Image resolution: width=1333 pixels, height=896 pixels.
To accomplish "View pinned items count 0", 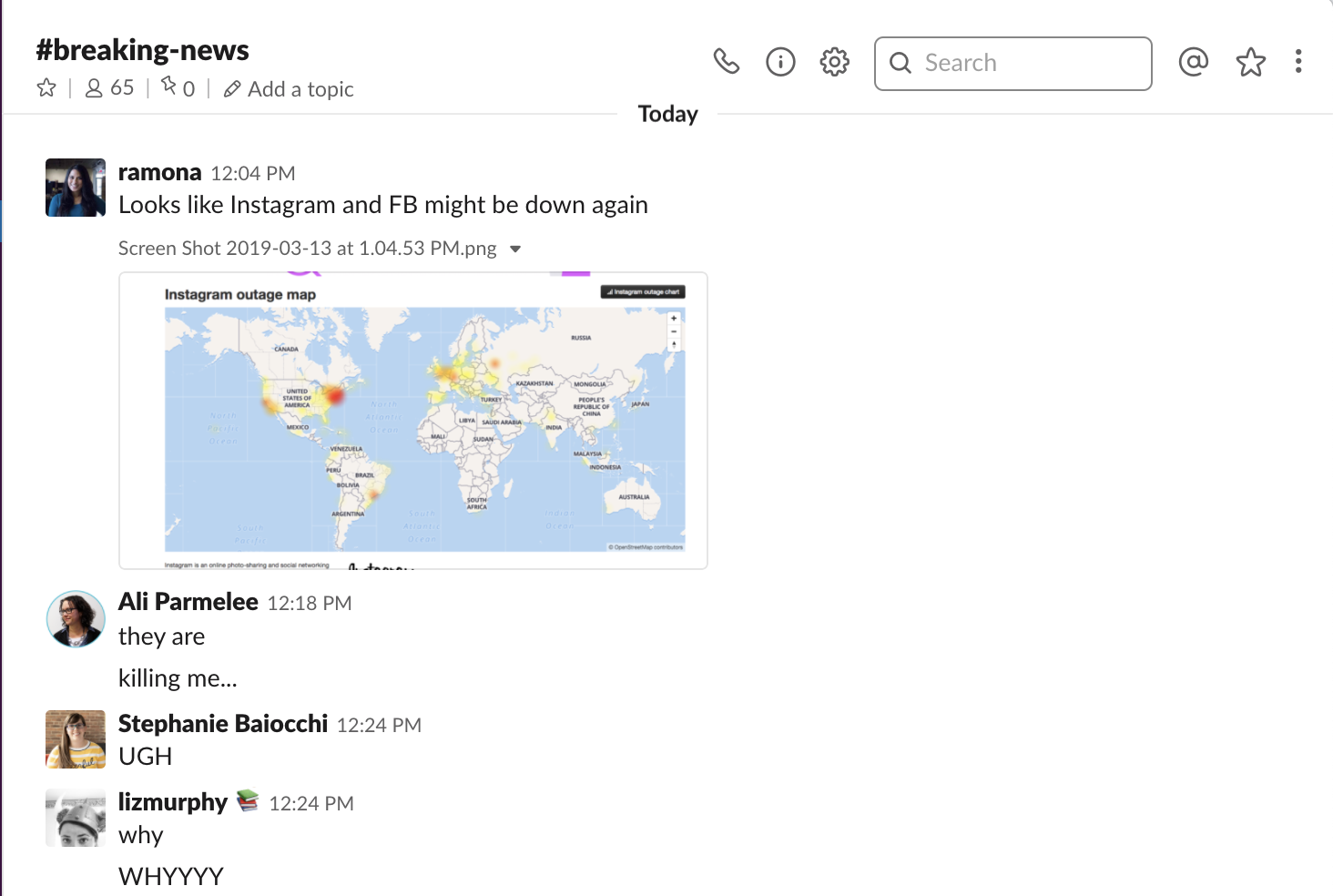I will (178, 88).
